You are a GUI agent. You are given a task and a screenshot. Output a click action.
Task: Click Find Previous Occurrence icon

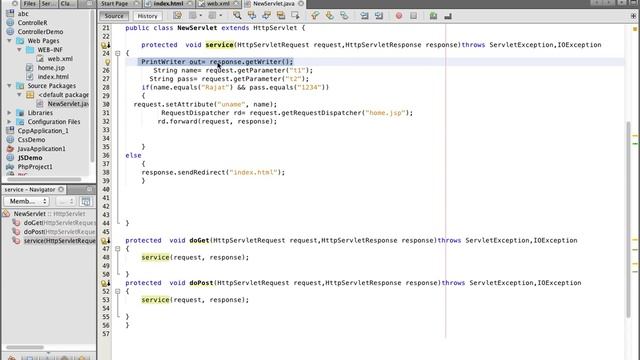point(252,16)
